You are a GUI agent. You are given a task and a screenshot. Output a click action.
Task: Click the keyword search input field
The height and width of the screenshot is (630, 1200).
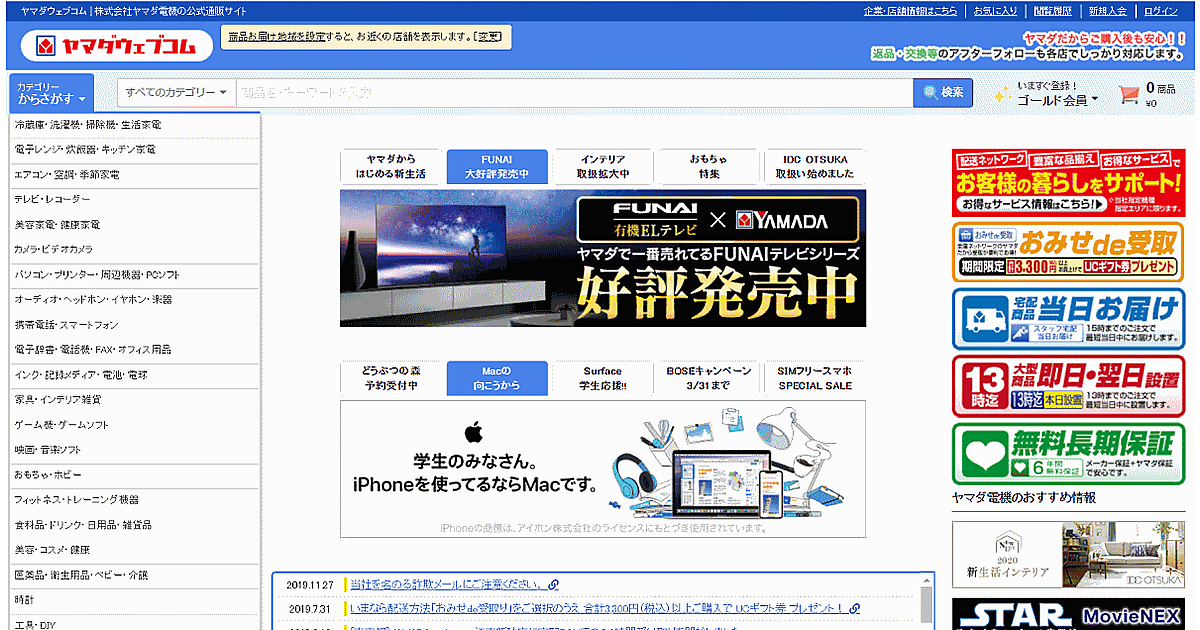[x=574, y=92]
